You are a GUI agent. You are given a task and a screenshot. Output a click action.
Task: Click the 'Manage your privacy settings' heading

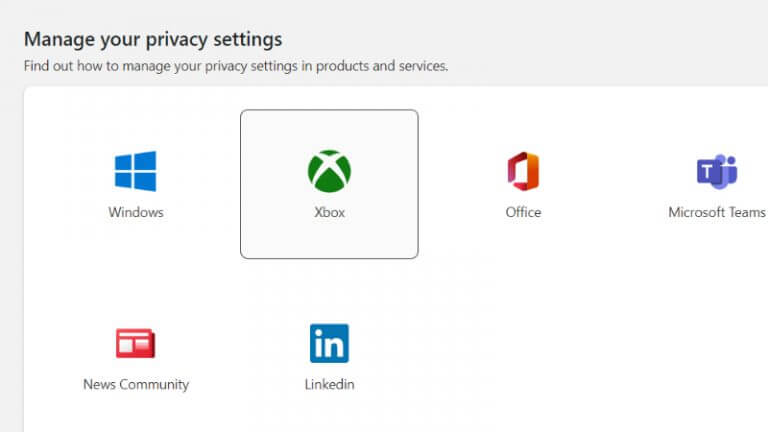click(153, 39)
